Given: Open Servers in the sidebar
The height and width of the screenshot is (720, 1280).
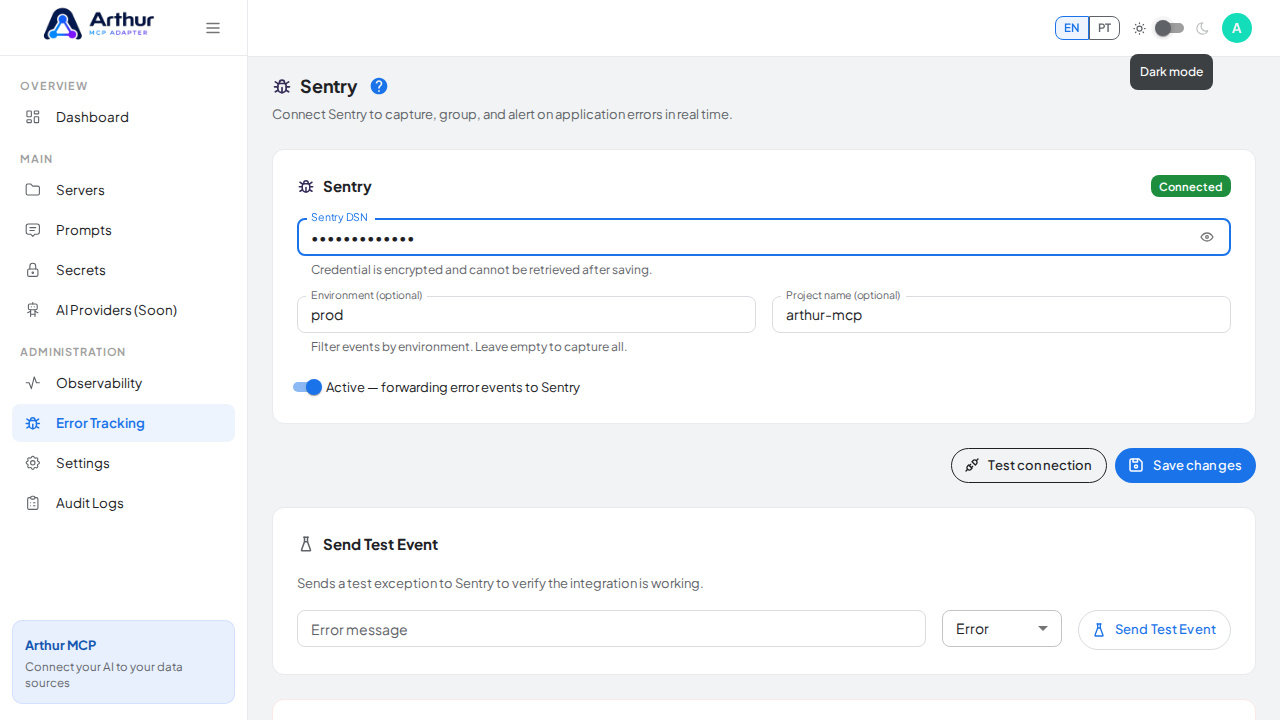Looking at the screenshot, I should coord(123,190).
